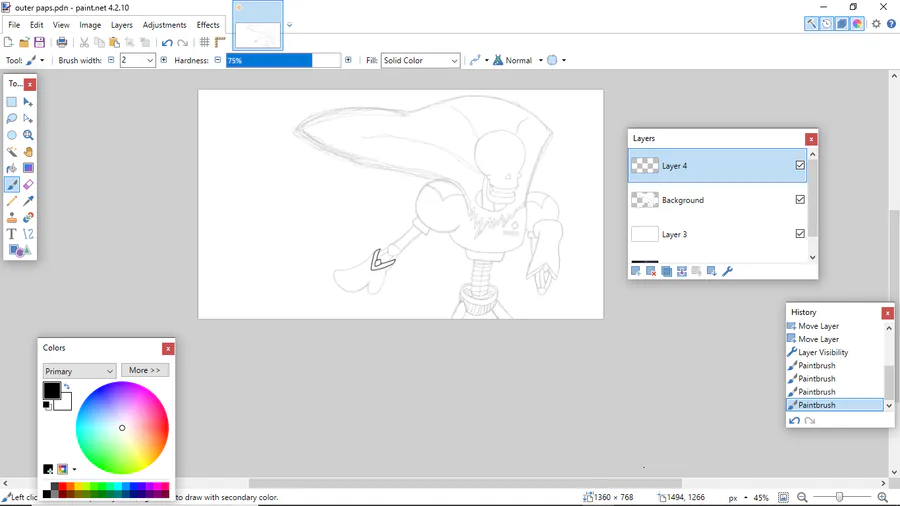Image resolution: width=900 pixels, height=506 pixels.
Task: Toggle the pixel grid icon
Action: click(204, 42)
